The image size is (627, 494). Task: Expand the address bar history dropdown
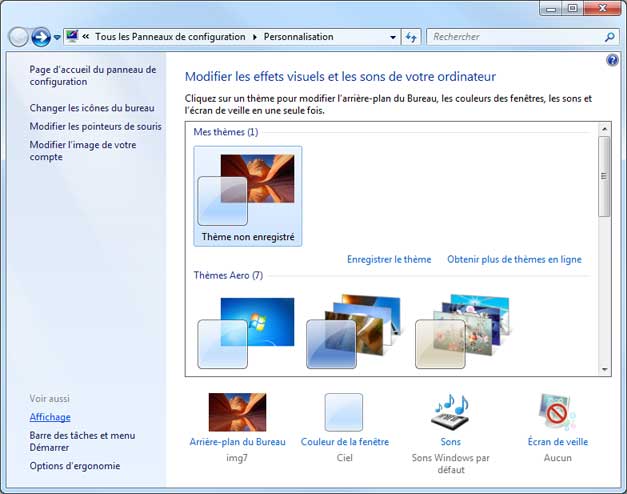pyautogui.click(x=393, y=37)
